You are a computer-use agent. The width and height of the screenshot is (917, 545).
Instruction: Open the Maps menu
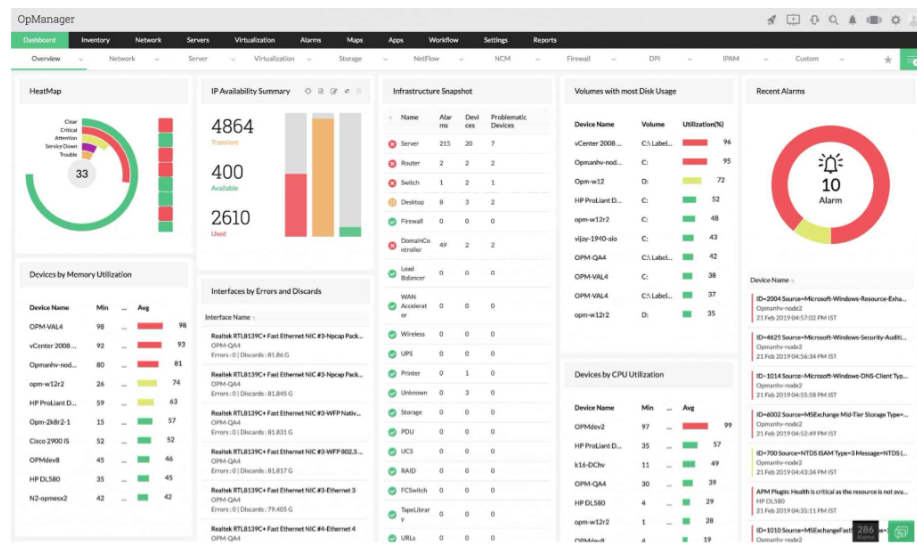click(x=354, y=40)
